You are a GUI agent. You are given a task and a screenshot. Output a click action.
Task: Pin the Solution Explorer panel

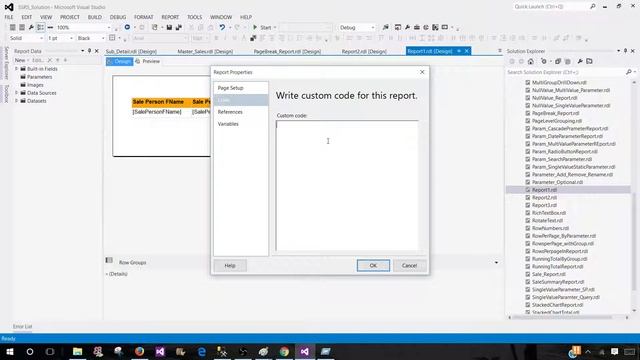coord(625,51)
